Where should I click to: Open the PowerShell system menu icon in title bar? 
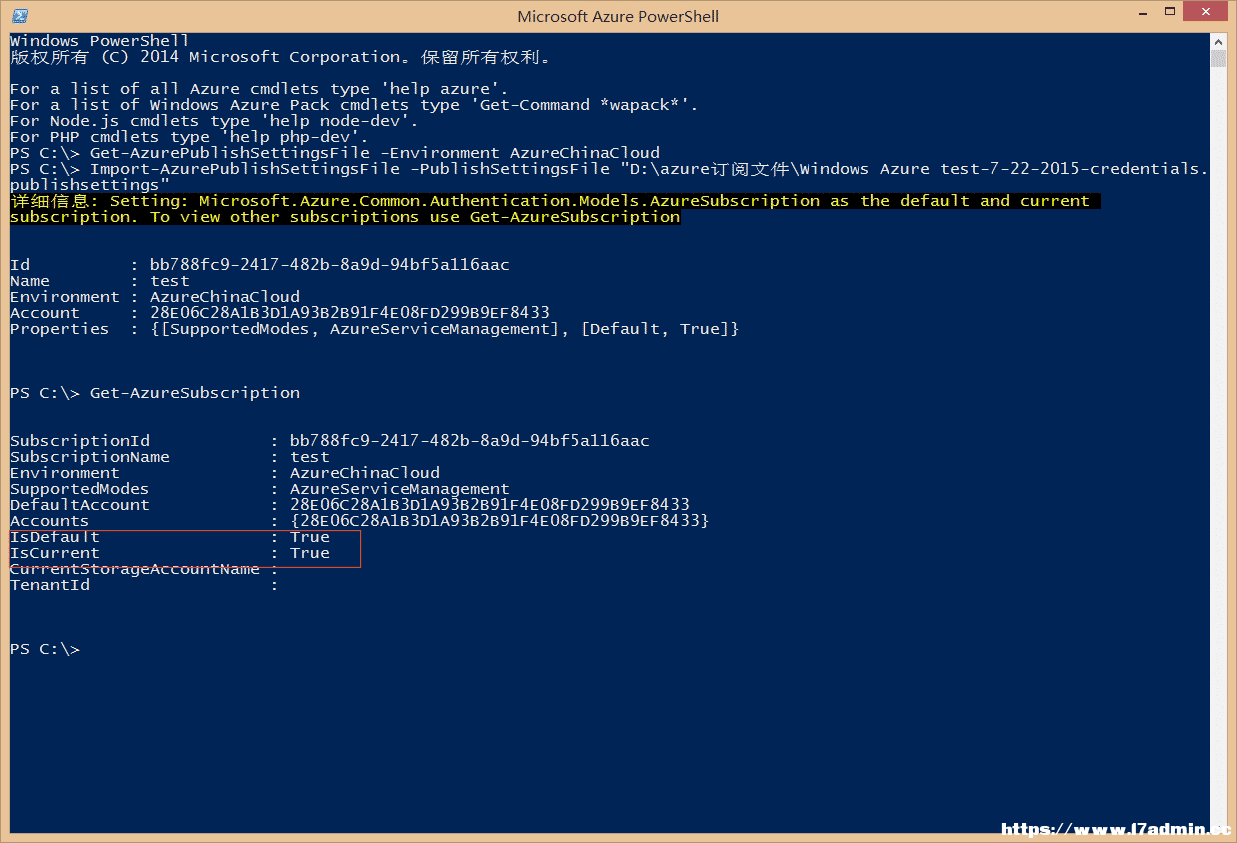[x=19, y=16]
